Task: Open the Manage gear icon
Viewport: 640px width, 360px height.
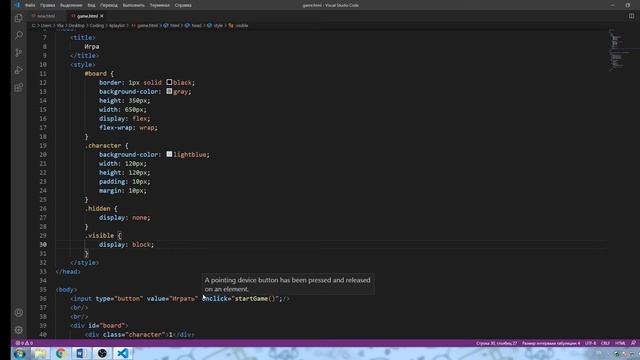Action: point(19,330)
